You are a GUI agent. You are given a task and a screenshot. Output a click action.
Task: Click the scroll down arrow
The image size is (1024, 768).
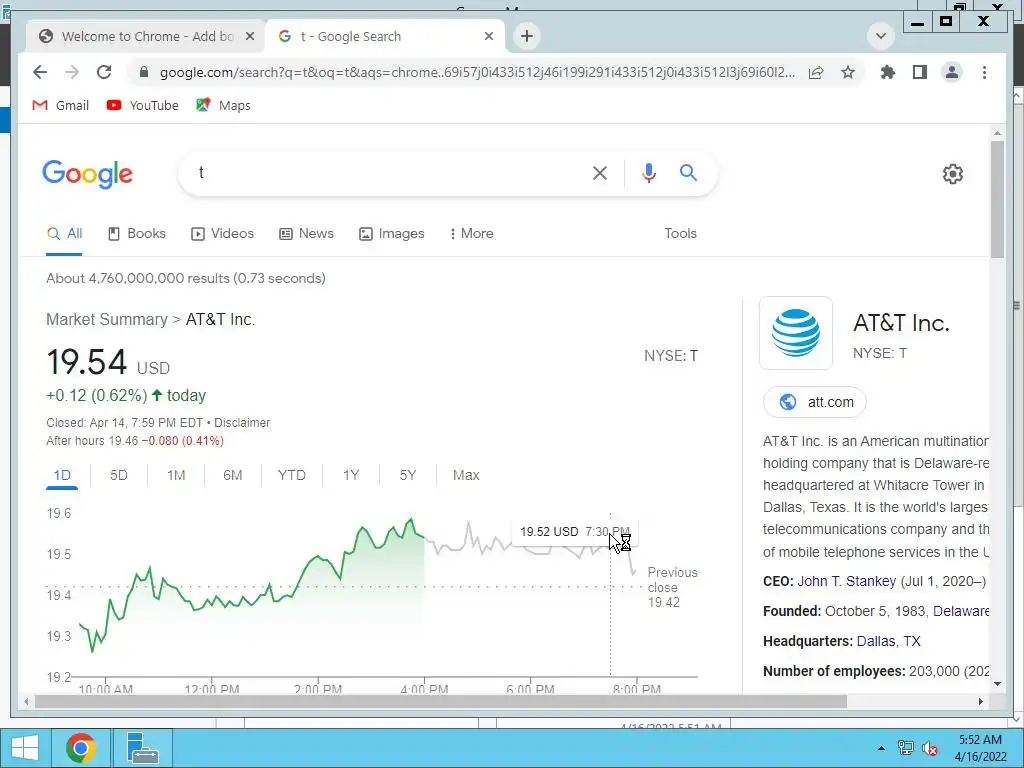point(997,684)
